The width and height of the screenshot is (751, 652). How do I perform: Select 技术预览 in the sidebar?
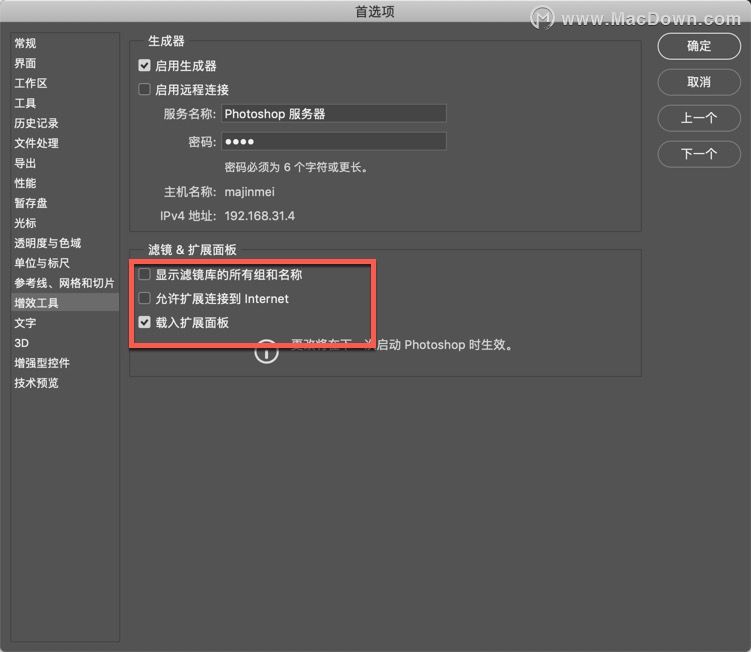[65, 383]
